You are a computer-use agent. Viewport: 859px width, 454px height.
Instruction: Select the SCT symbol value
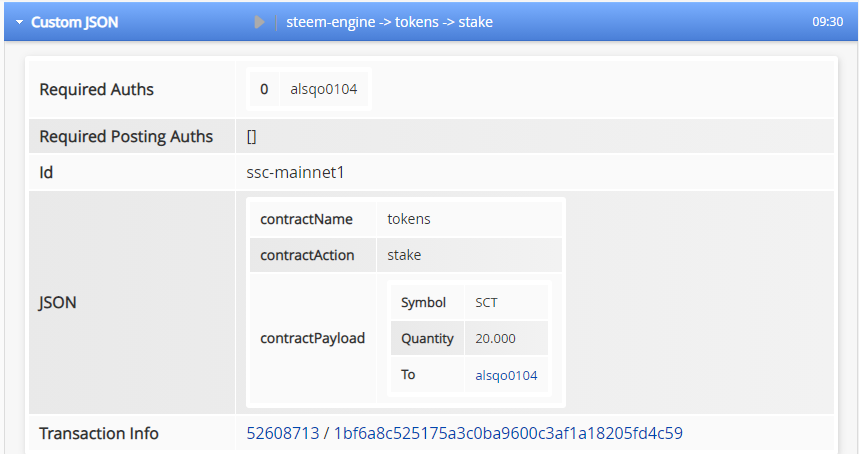point(486,303)
